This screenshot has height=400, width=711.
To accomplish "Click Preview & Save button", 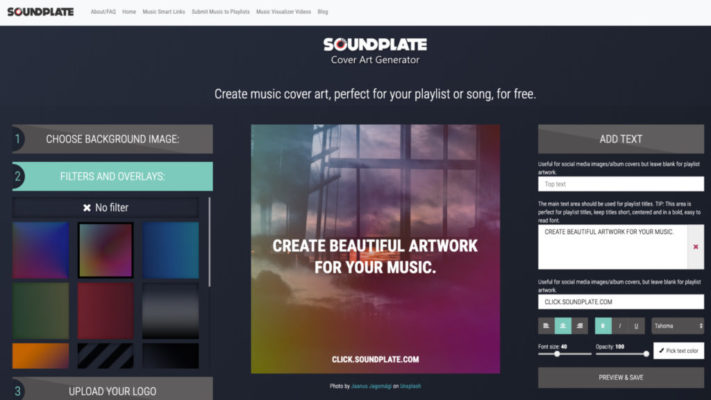I will [621, 377].
